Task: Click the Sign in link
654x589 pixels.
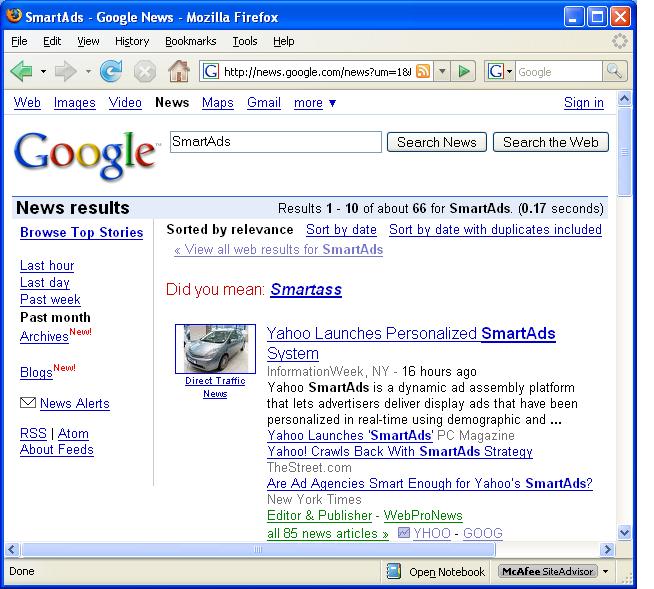Action: click(x=584, y=103)
